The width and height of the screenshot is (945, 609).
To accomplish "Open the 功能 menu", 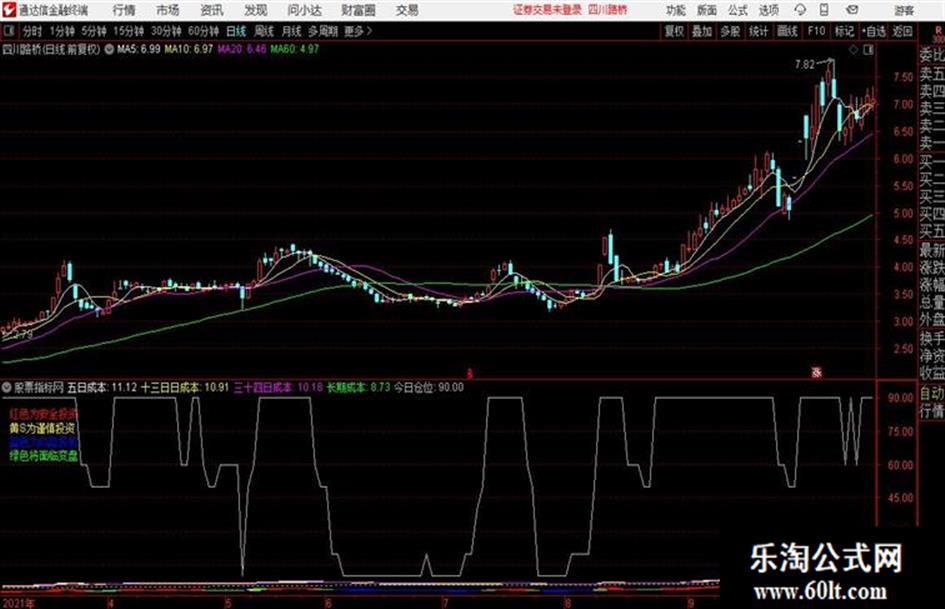I will [x=676, y=10].
